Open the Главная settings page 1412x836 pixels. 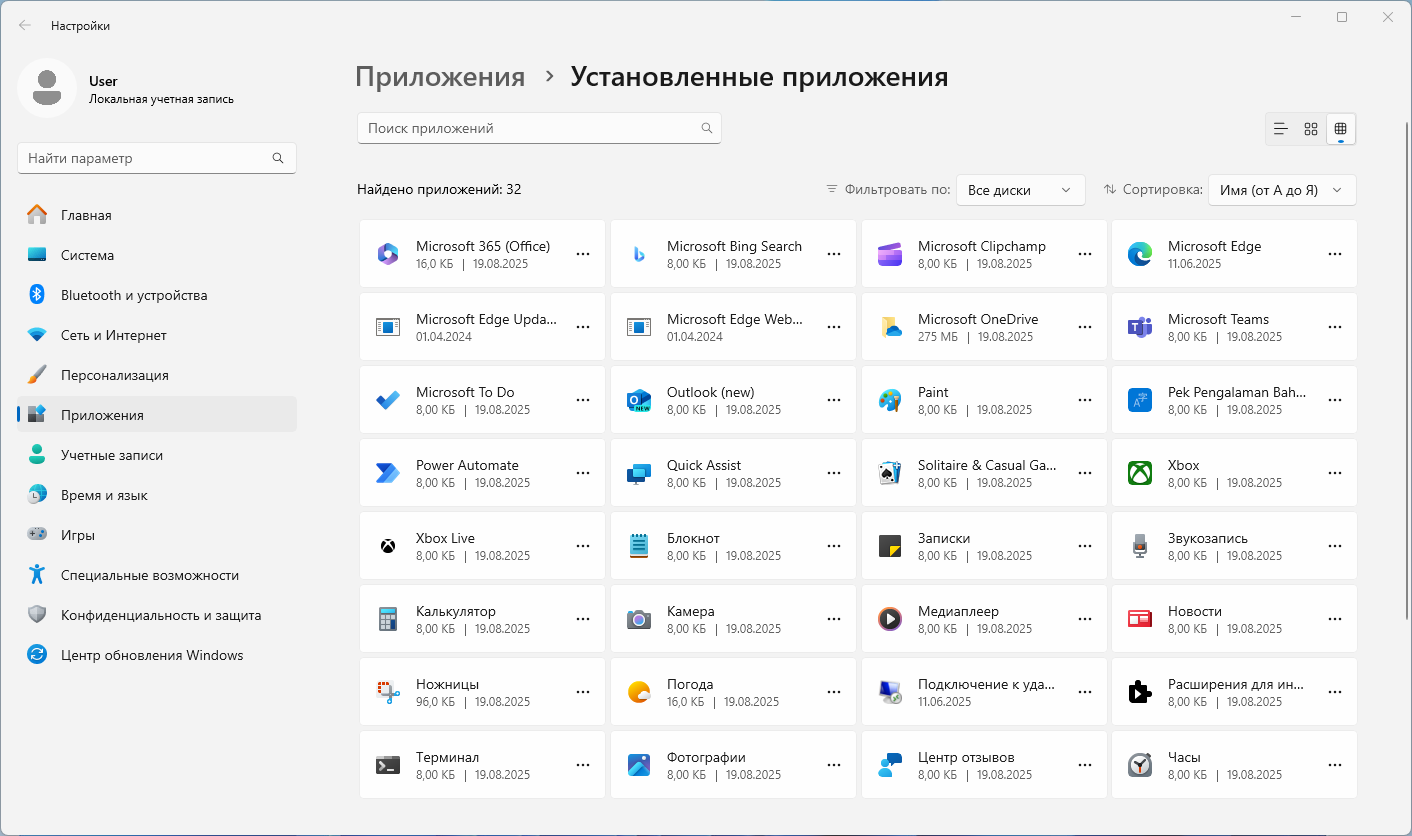pyautogui.click(x=157, y=215)
